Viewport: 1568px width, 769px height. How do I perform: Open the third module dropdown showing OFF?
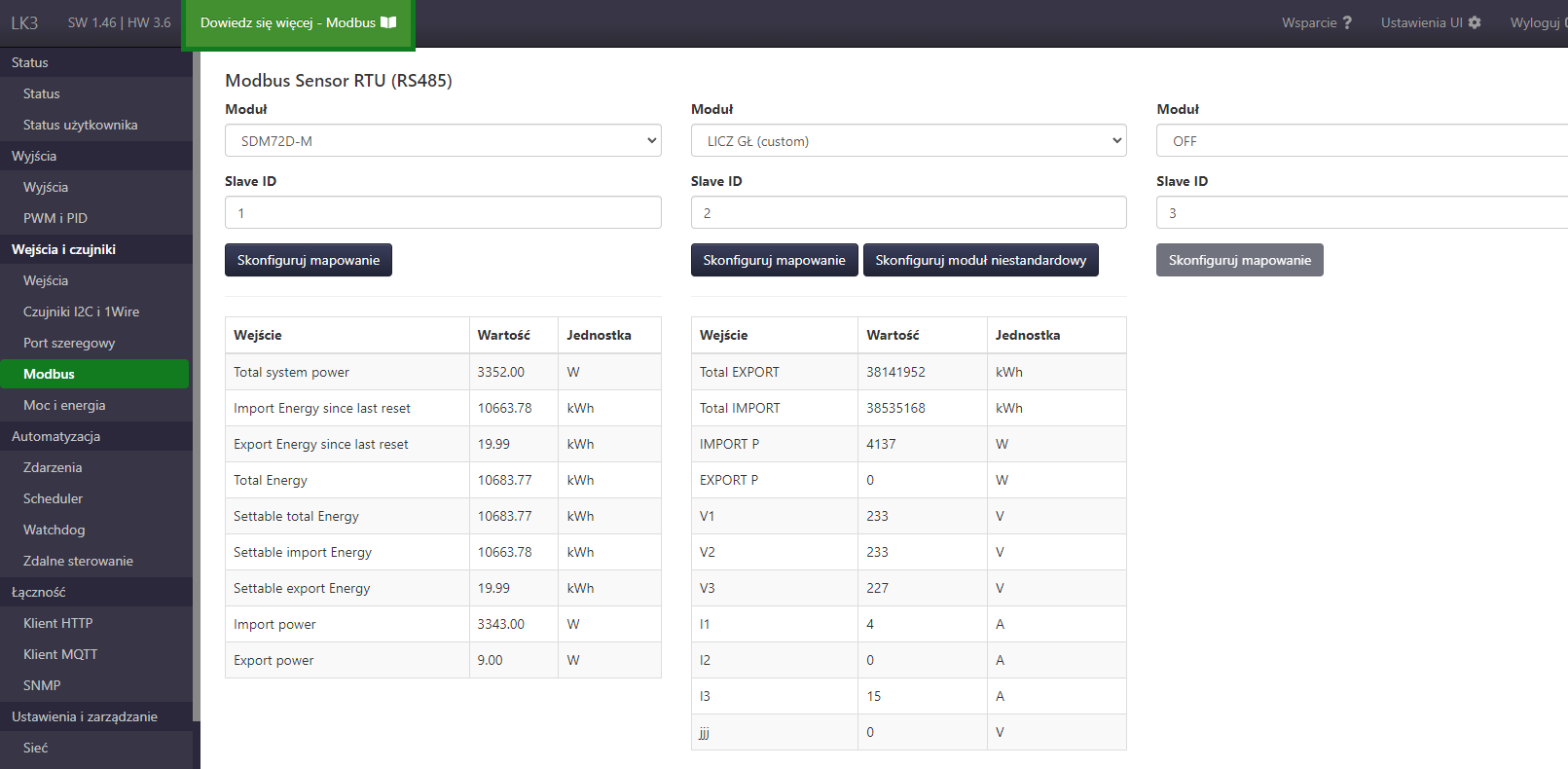1362,141
